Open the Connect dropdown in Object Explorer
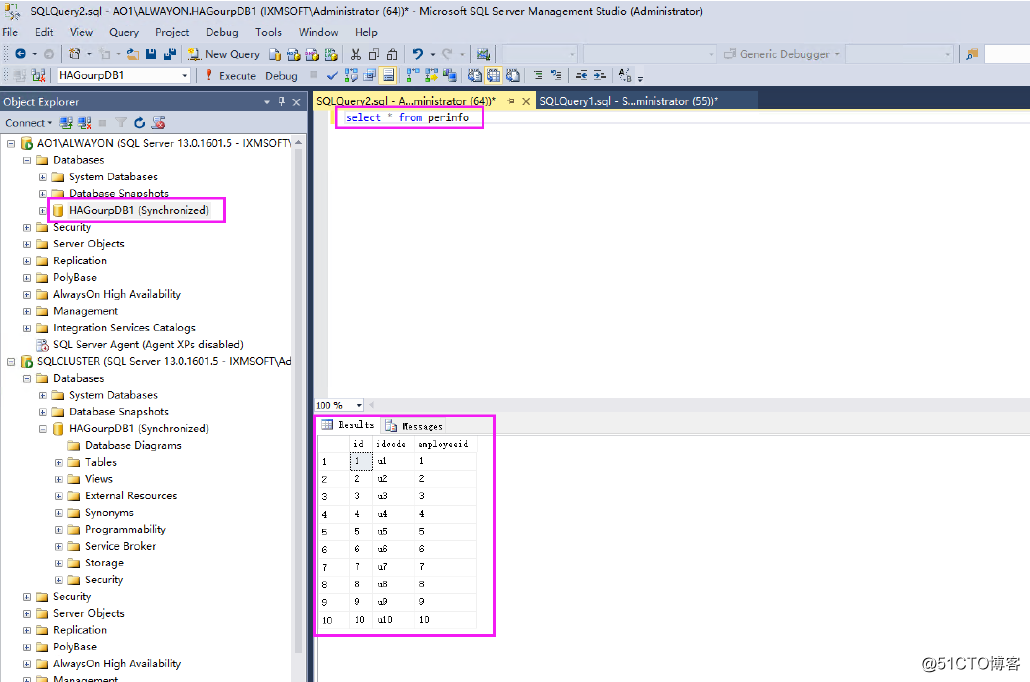Image resolution: width=1030 pixels, height=682 pixels. (28, 123)
